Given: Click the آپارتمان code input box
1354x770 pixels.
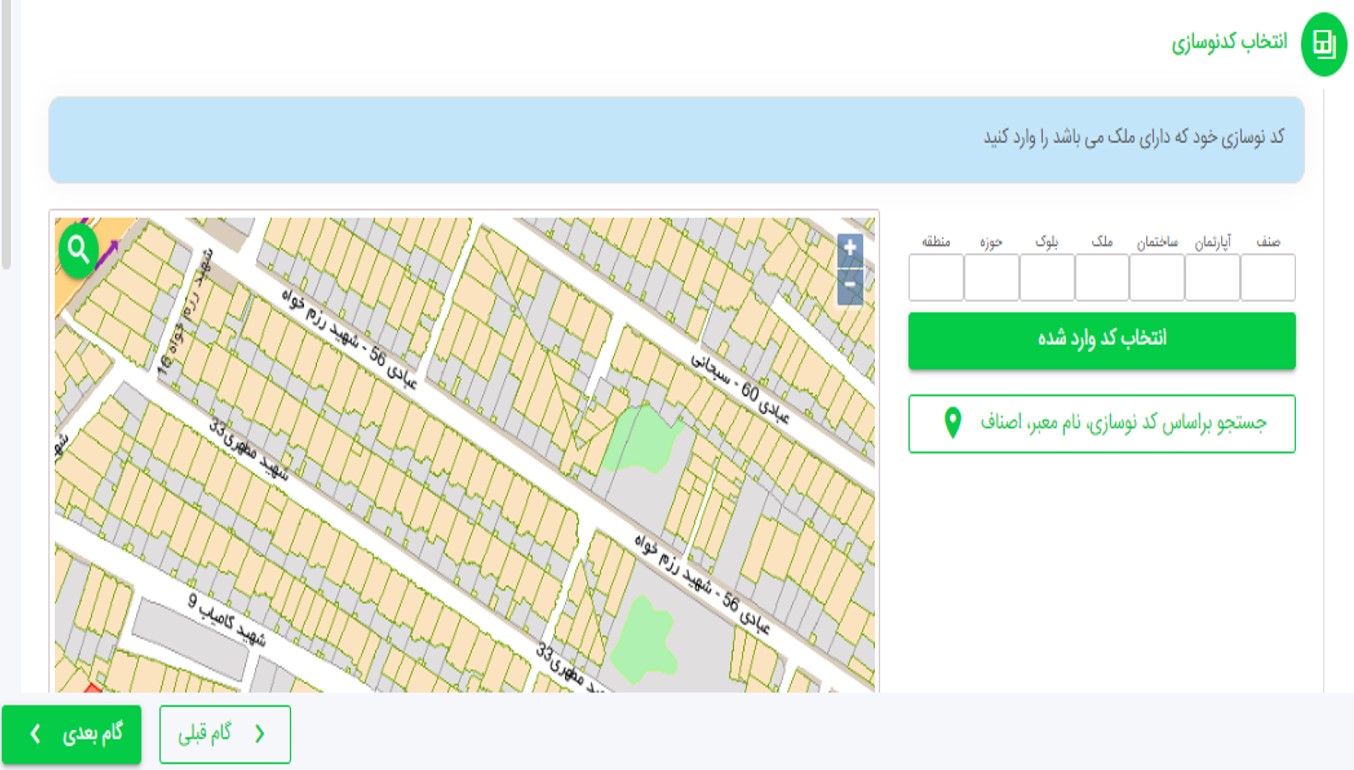Looking at the screenshot, I should tap(1212, 277).
